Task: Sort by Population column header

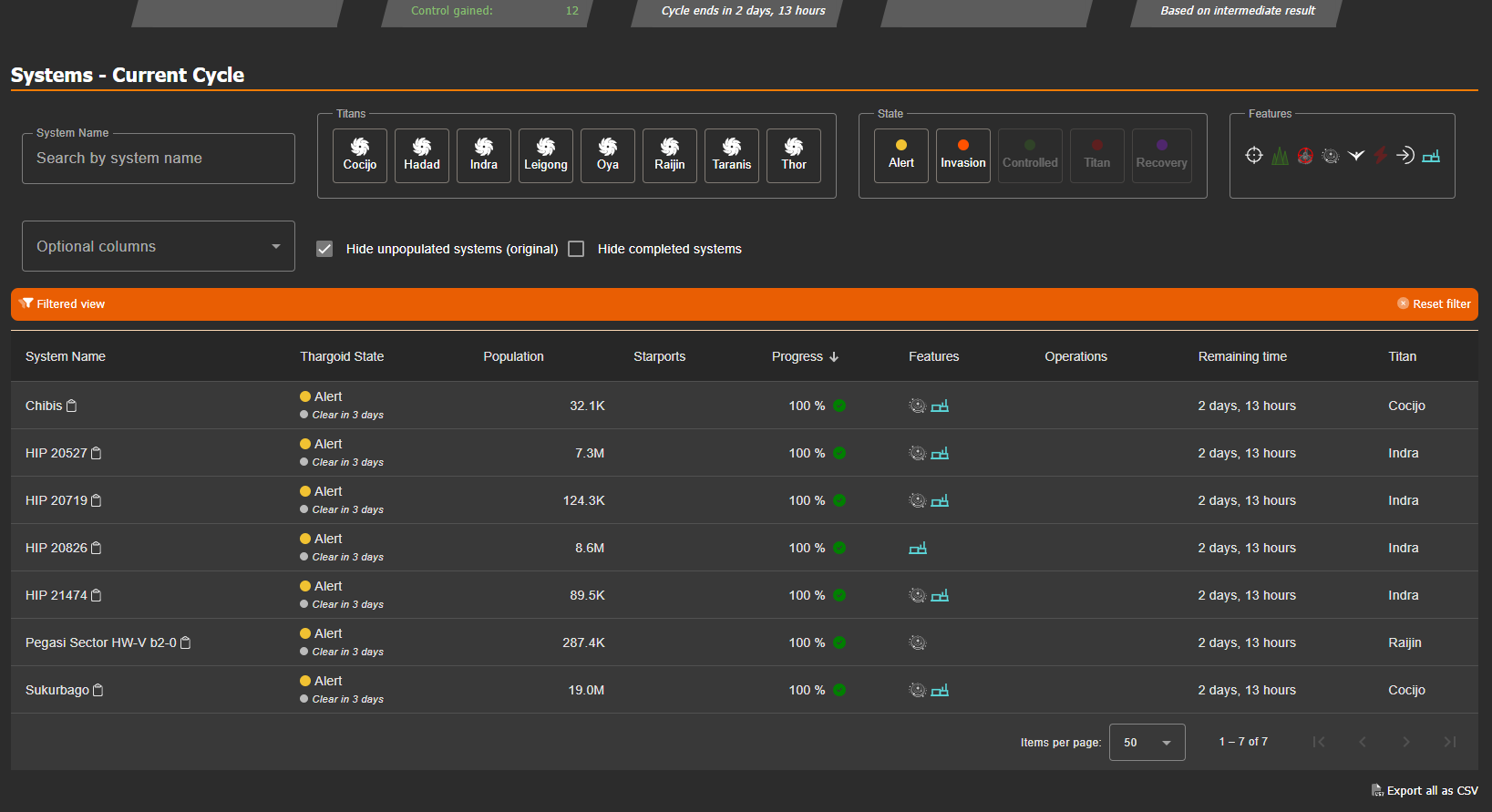Action: click(513, 356)
